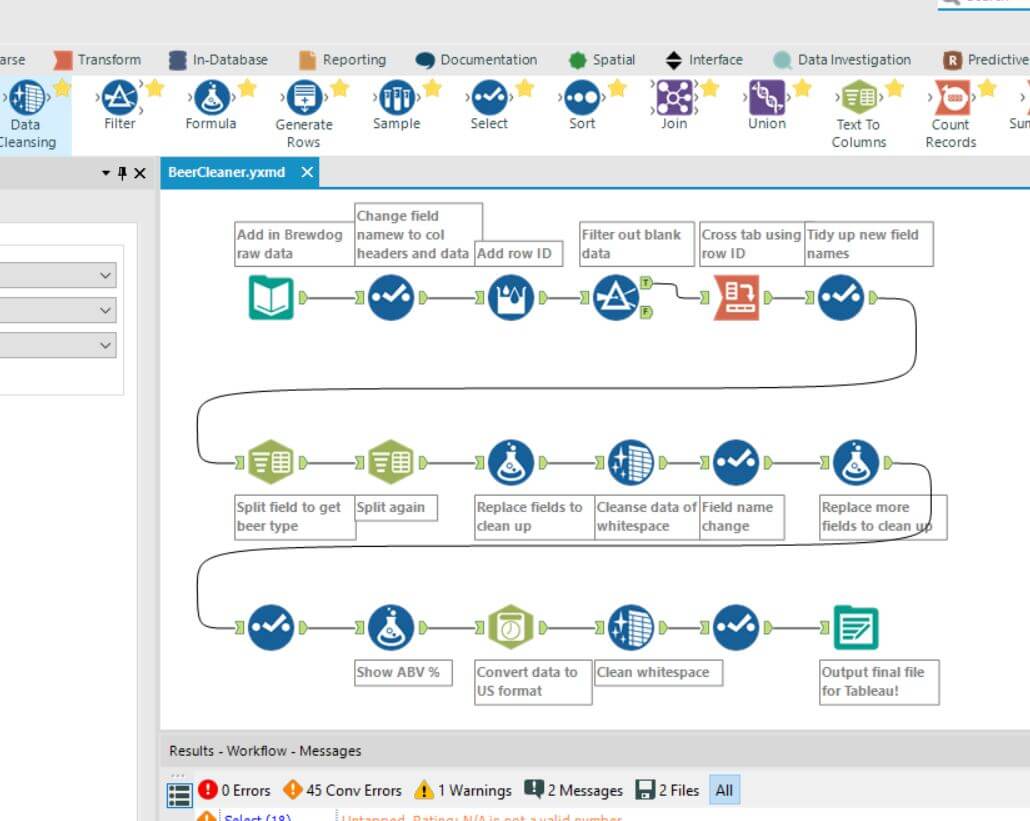
Task: Select the Output Data node for Tableau
Action: point(856,627)
